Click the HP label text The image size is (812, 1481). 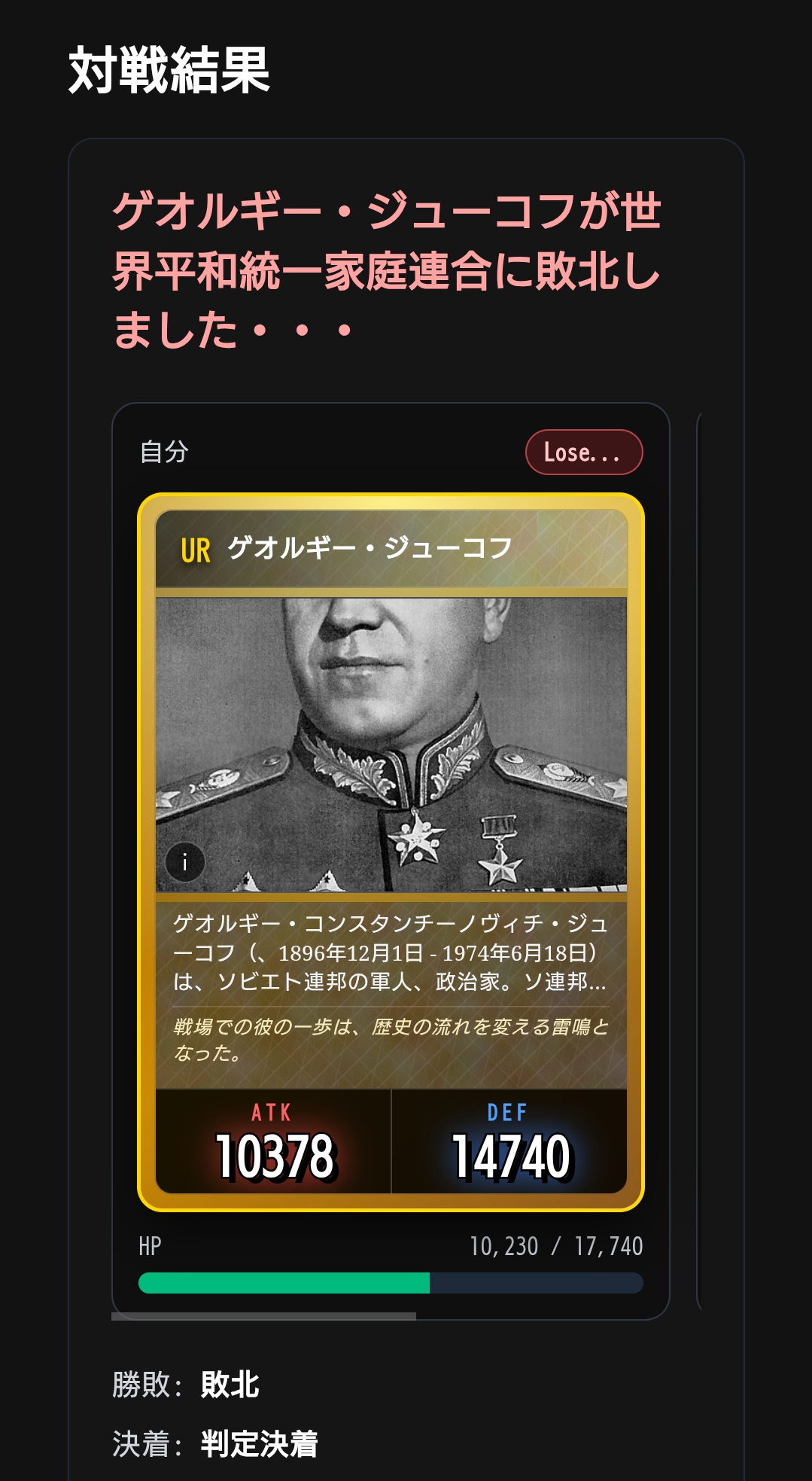150,1246
